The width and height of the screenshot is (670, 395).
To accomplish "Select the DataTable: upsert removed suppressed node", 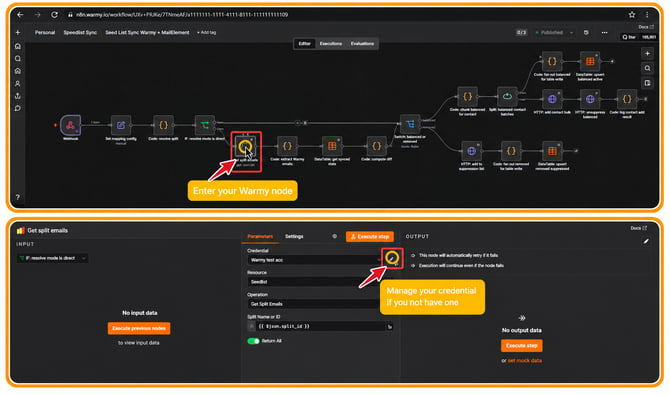I will [552, 151].
